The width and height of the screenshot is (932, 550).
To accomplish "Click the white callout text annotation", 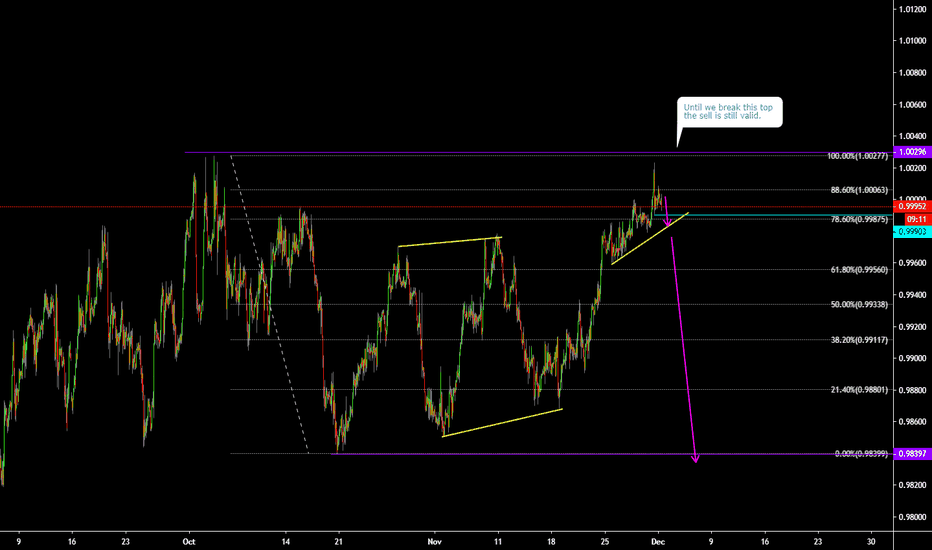I will (729, 111).
